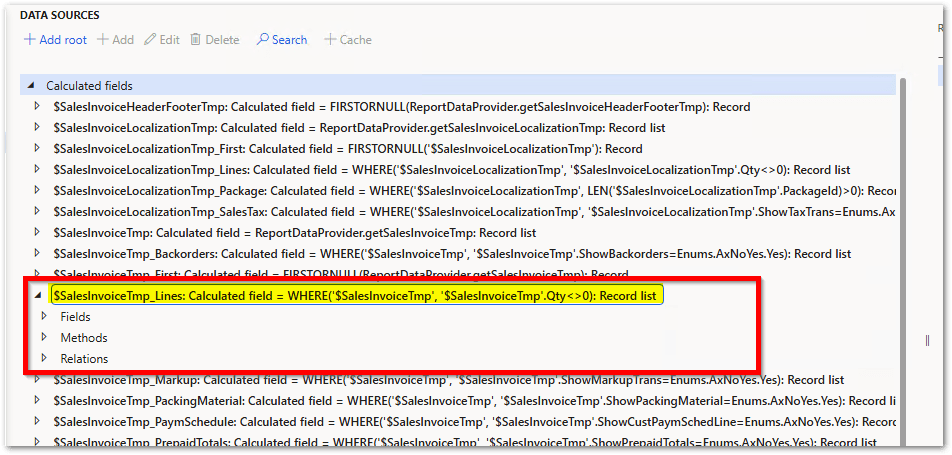Screen dimensions: 952x455
Task: Expand the Relations node
Action: point(43,358)
